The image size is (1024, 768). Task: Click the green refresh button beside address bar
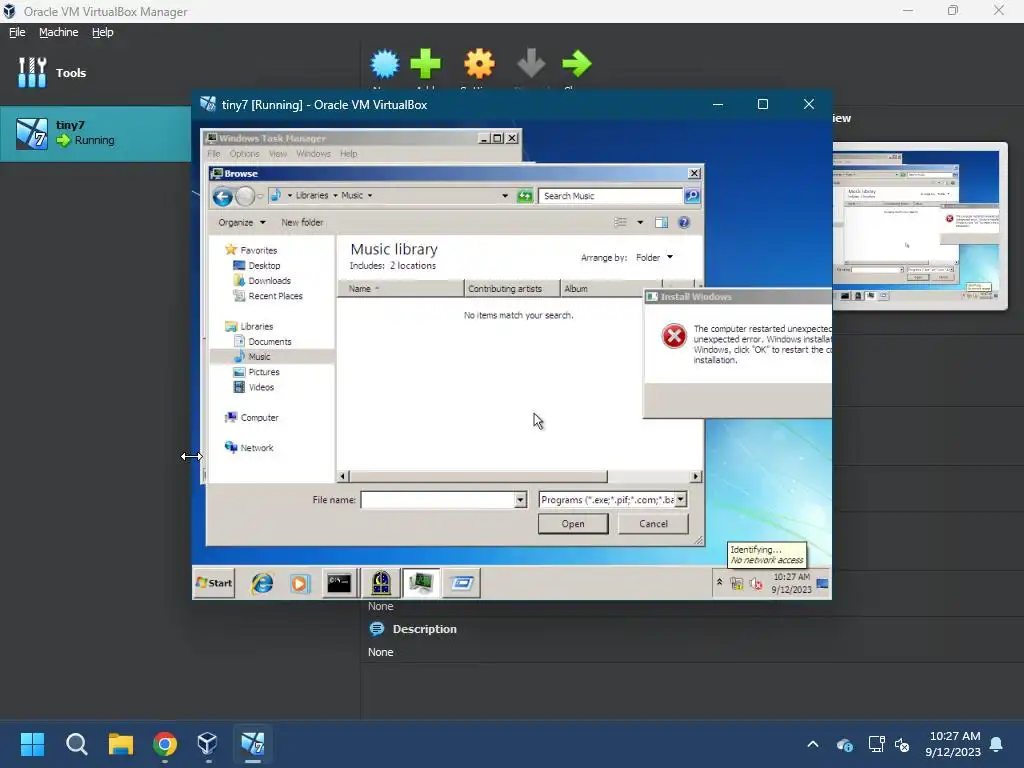(x=525, y=196)
